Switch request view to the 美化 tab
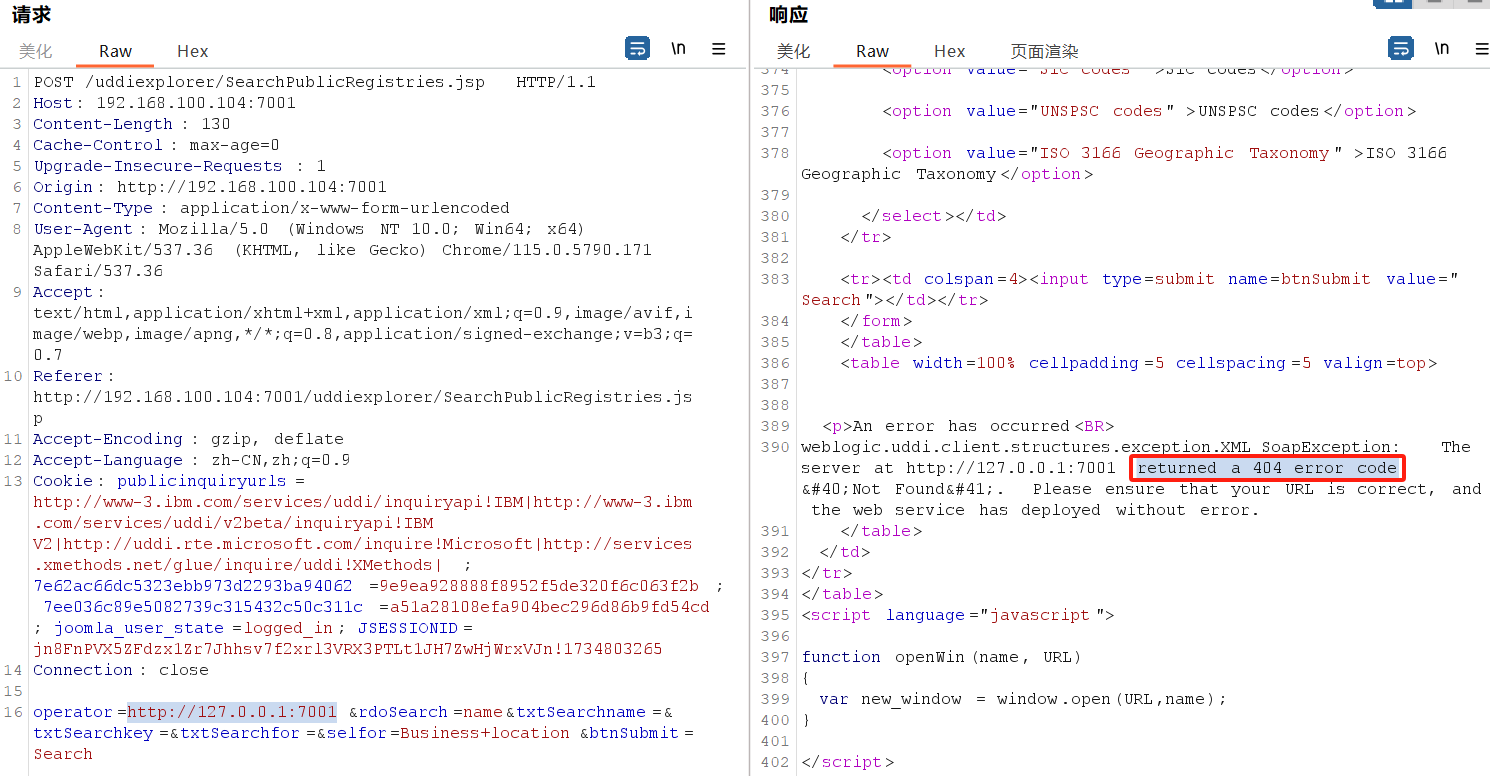 click(x=35, y=51)
